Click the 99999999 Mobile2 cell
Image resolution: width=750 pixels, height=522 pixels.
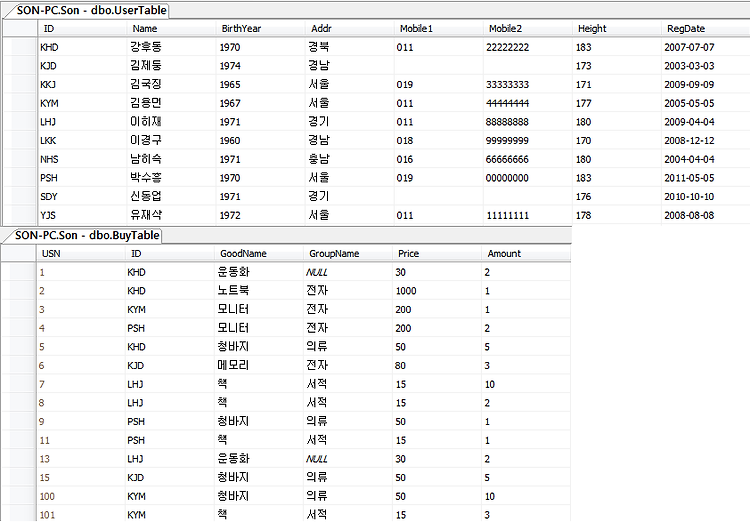pos(527,140)
